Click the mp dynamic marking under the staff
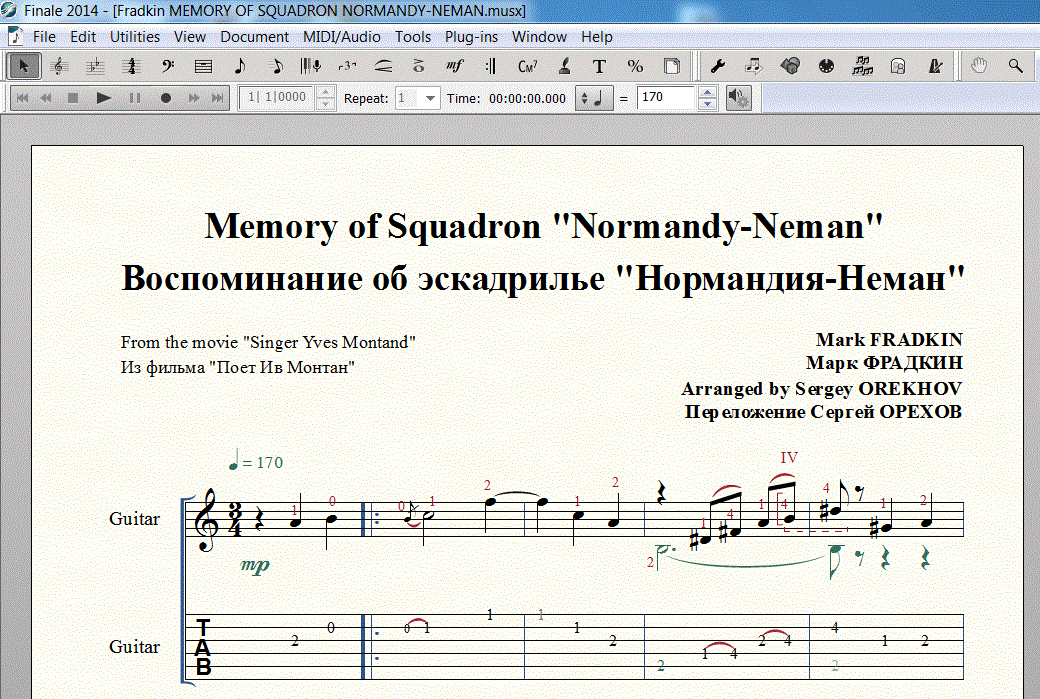This screenshot has height=699, width=1040. [255, 566]
